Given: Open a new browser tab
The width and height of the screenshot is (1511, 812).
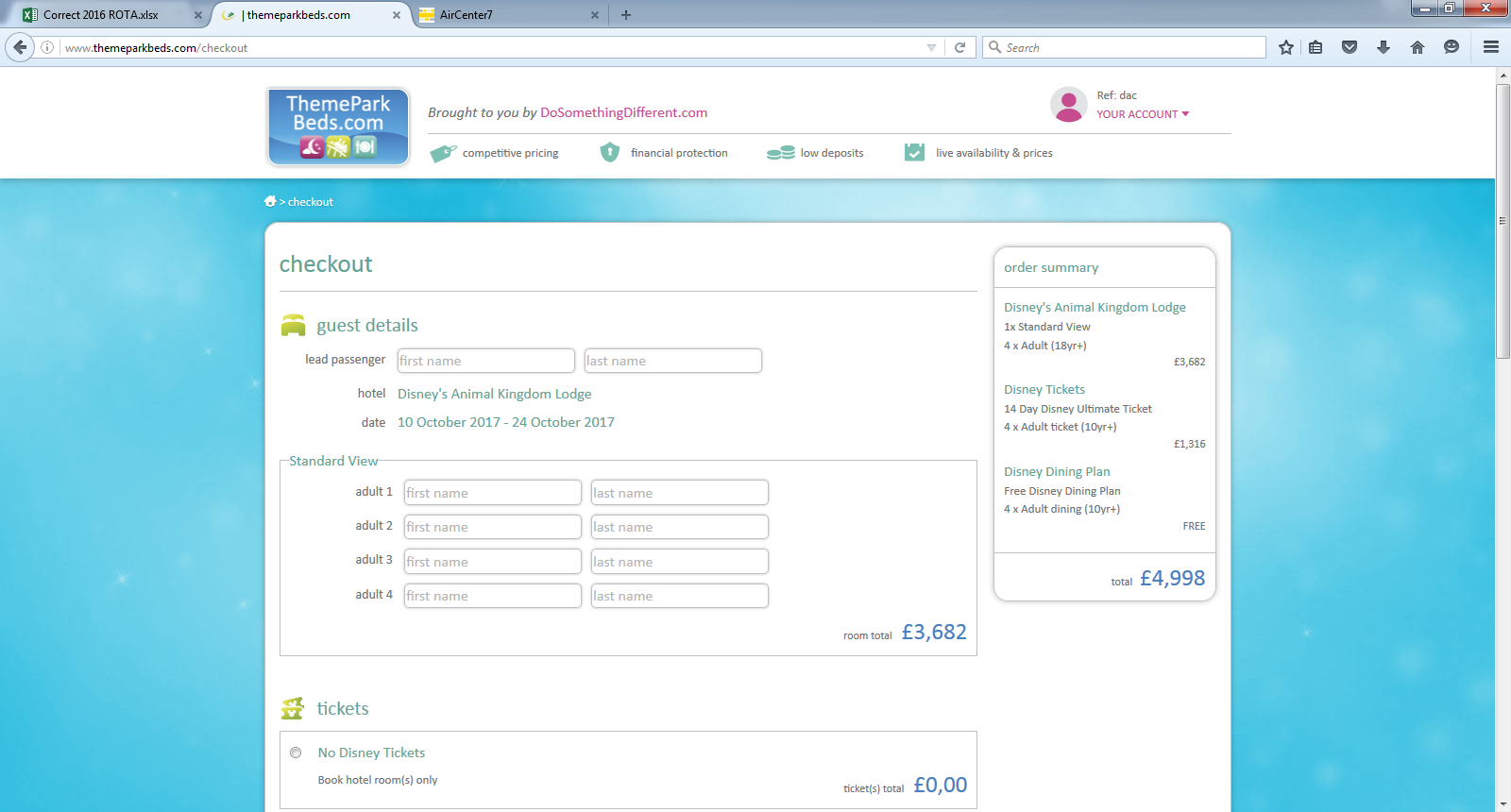Looking at the screenshot, I should click(625, 14).
